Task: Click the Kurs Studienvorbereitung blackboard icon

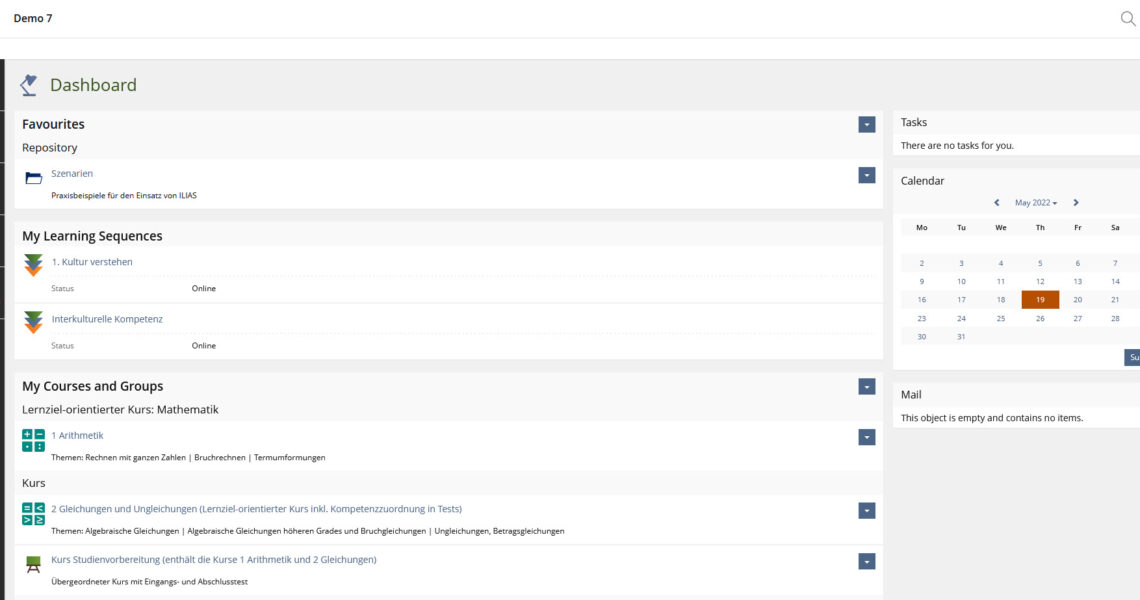Action: point(34,565)
